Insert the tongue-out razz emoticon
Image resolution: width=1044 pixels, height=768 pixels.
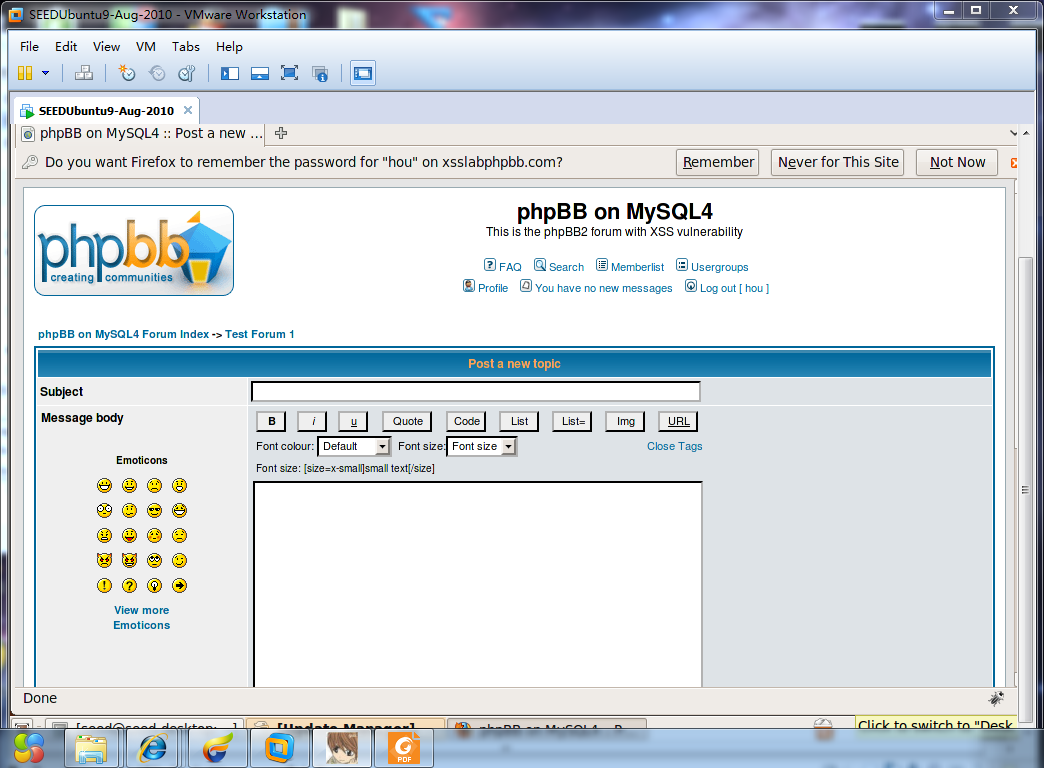coord(129,536)
